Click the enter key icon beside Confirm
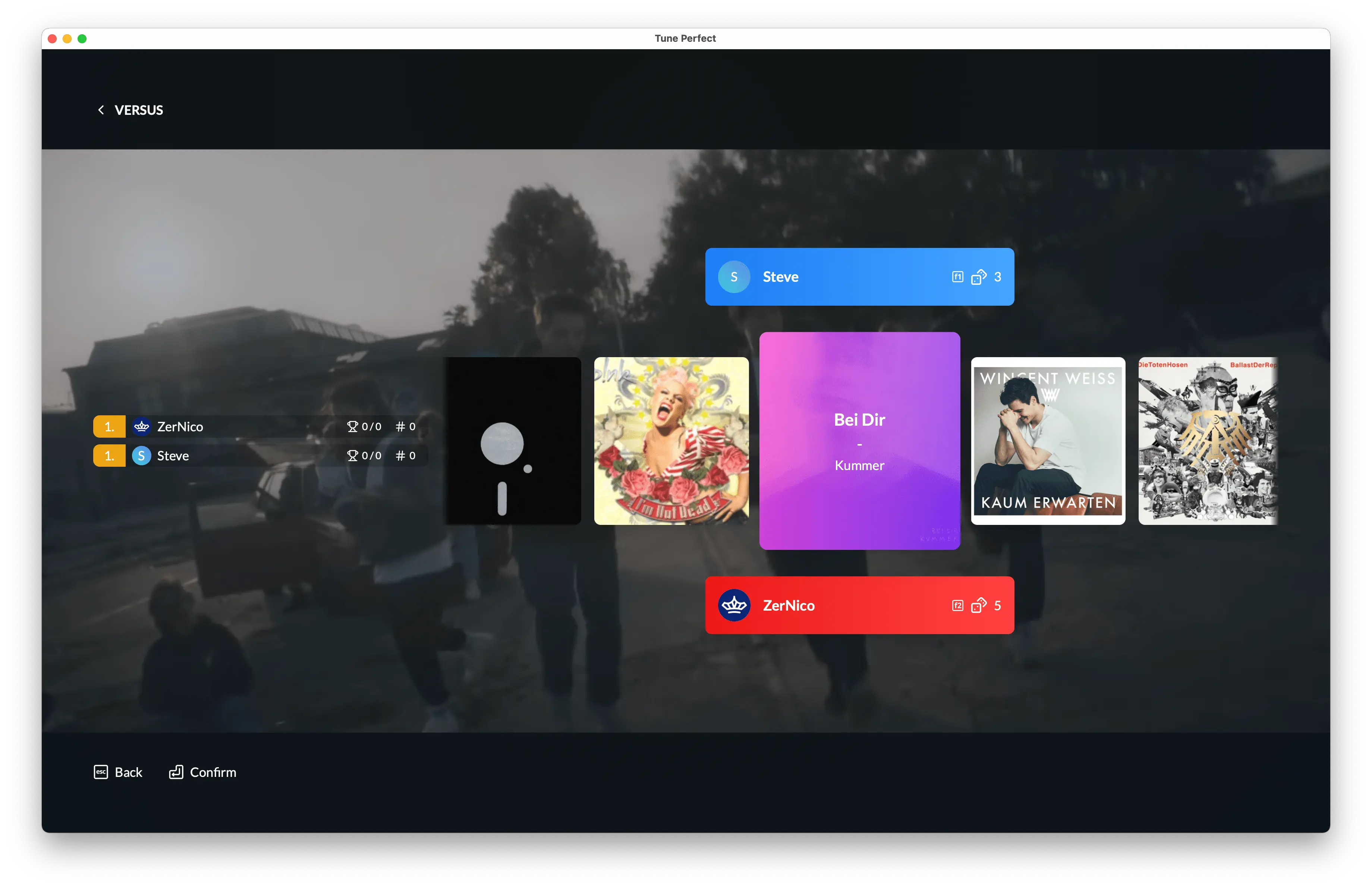 tap(176, 772)
